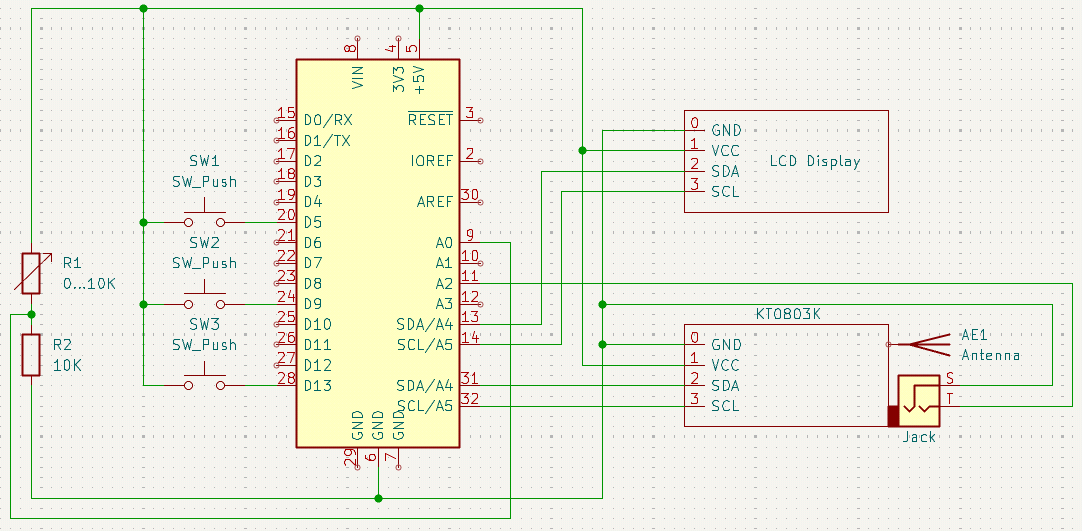The height and width of the screenshot is (531, 1082).
Task: Click the '3V3' pin label
Action: click(398, 79)
